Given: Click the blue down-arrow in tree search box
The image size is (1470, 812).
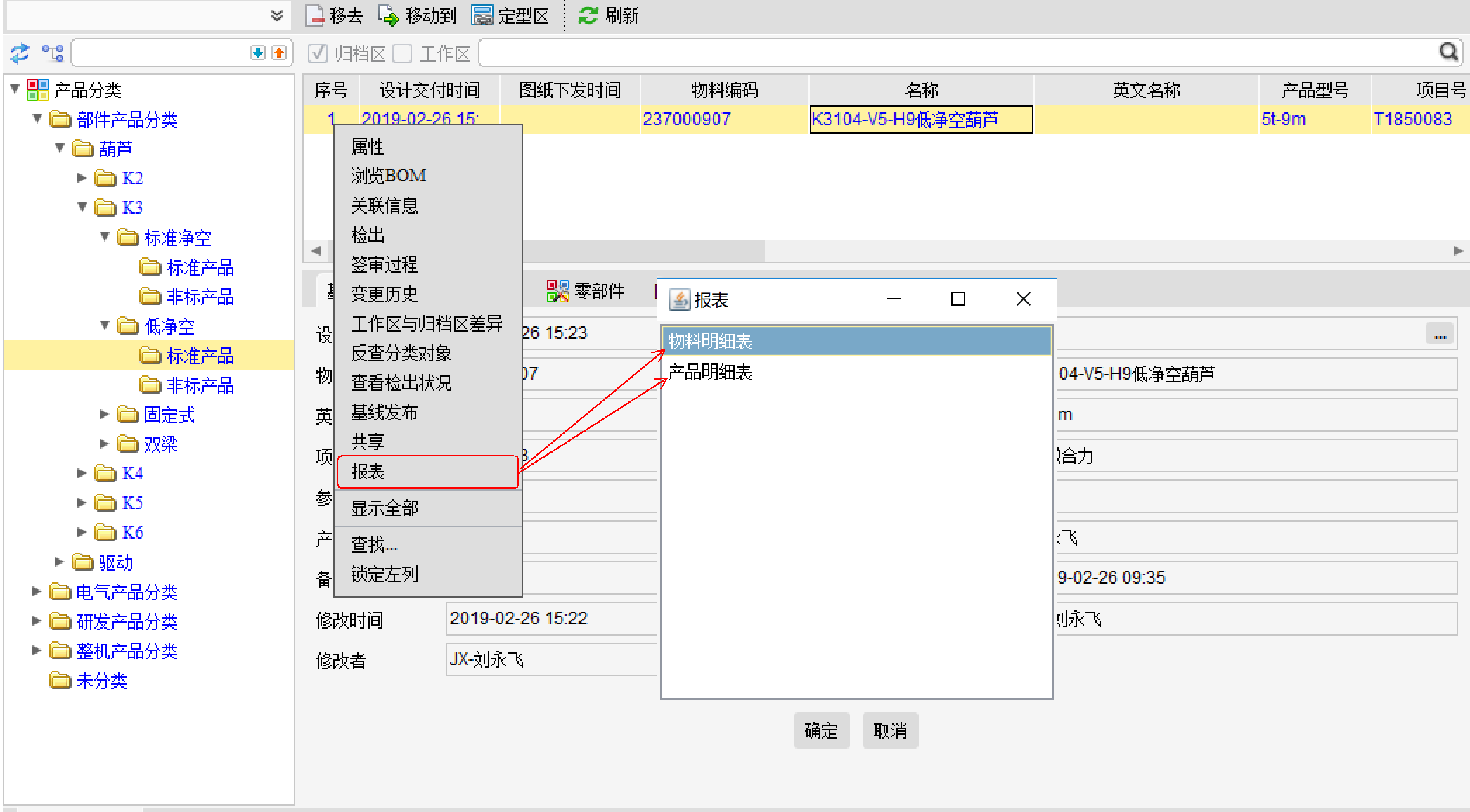Looking at the screenshot, I should pos(258,53).
